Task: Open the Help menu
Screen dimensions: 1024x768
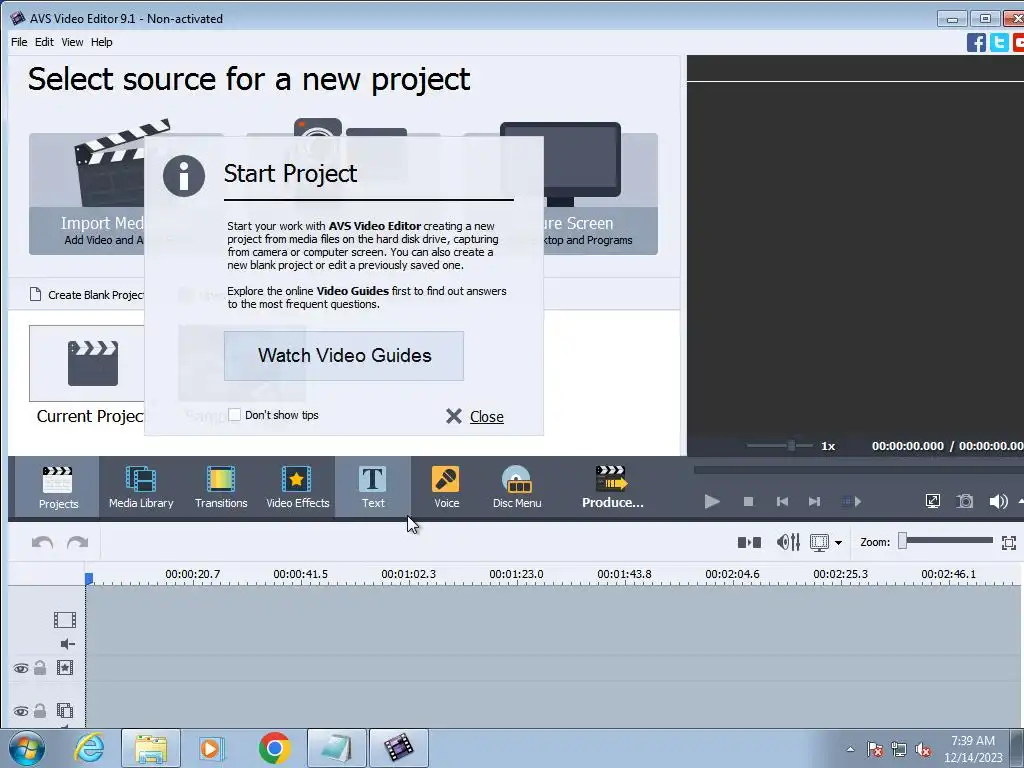Action: [101, 42]
